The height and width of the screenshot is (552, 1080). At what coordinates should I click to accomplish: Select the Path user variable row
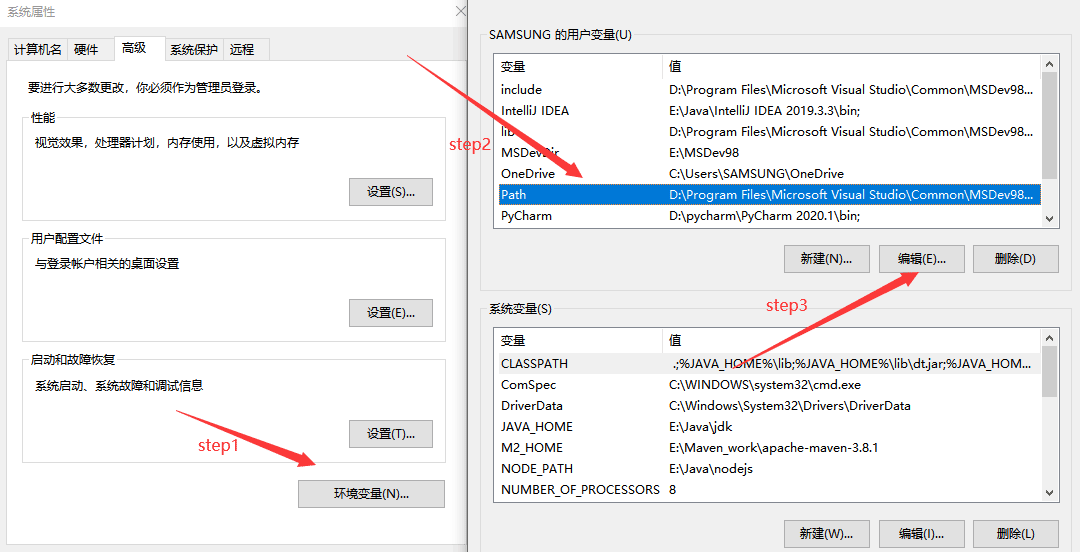(x=769, y=195)
